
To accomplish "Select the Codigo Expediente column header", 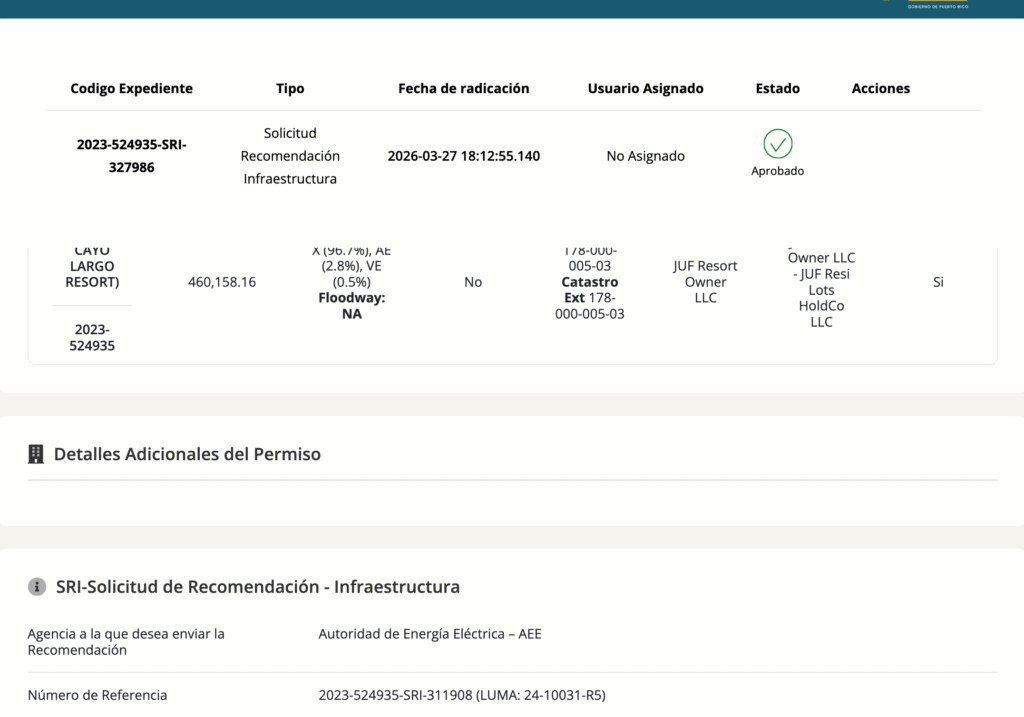I will 131,88.
